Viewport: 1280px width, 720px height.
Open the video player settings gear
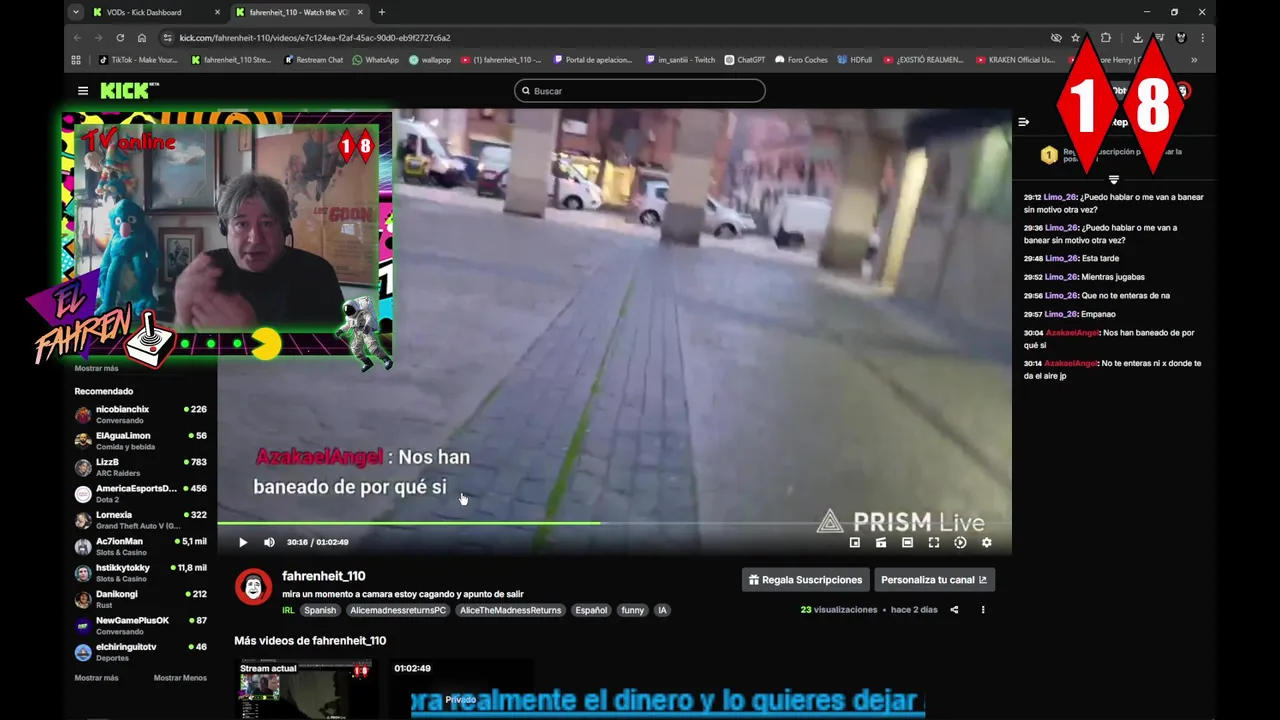tap(987, 542)
